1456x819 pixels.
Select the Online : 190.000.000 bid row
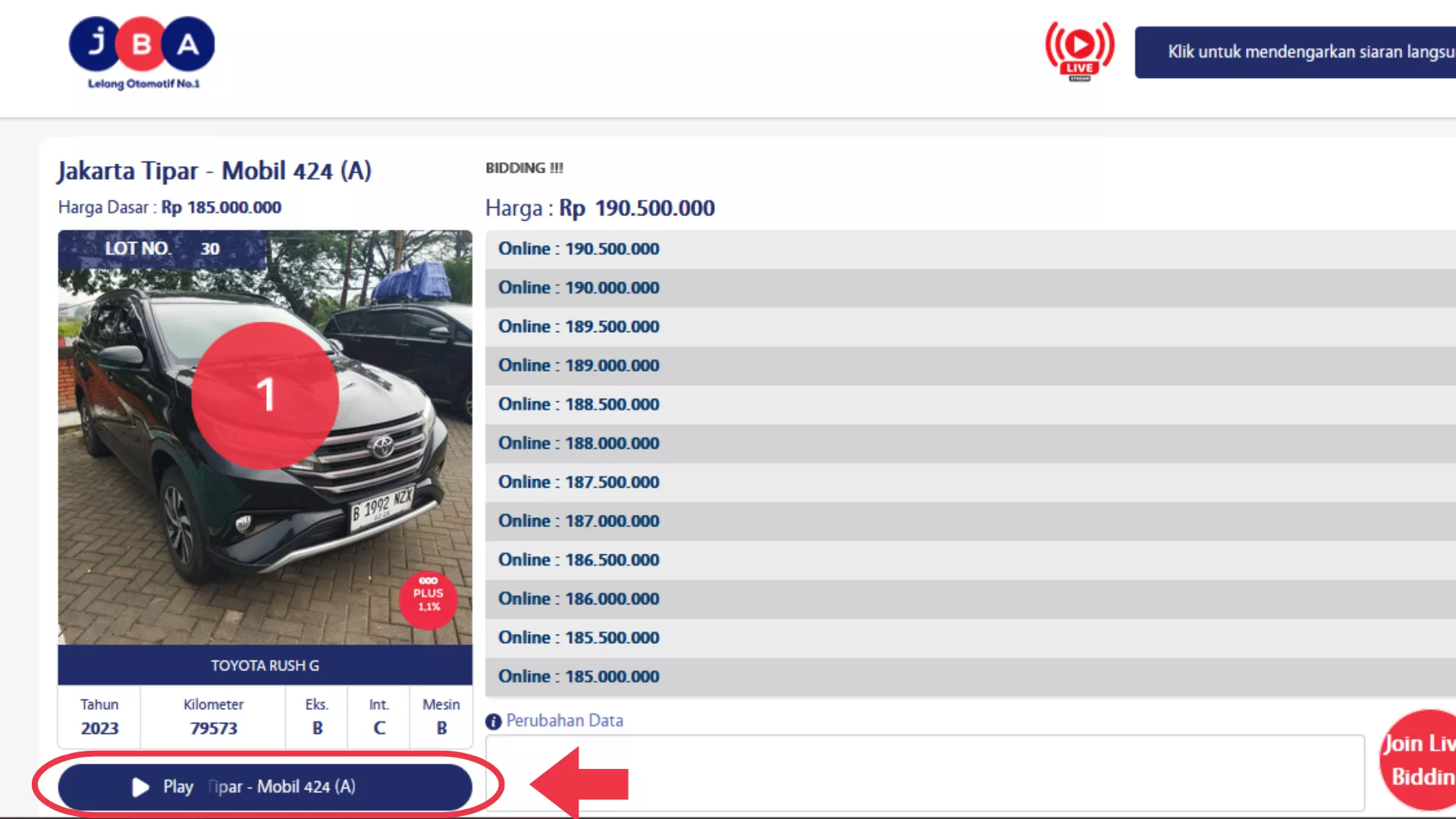[971, 288]
